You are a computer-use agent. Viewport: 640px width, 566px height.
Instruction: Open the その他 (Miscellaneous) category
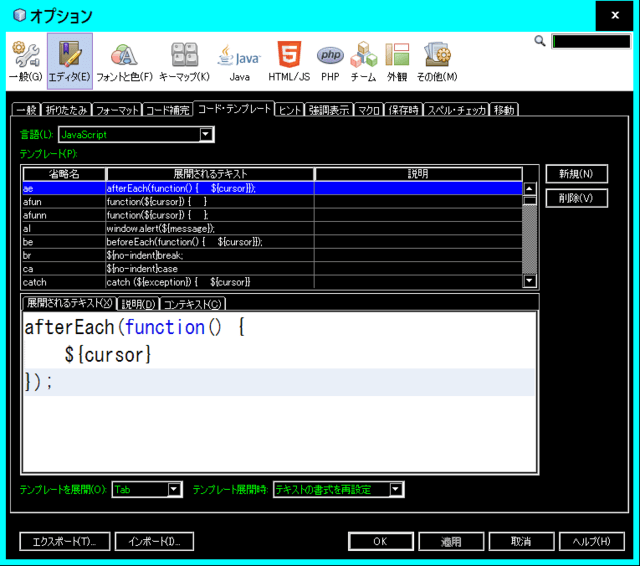[437, 60]
